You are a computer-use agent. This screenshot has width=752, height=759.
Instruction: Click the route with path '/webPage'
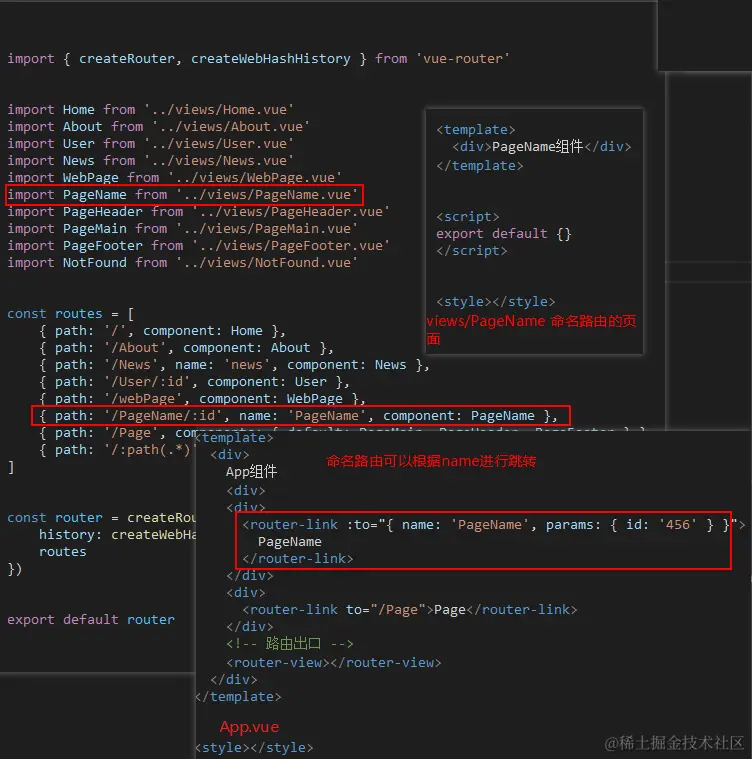pyautogui.click(x=202, y=398)
